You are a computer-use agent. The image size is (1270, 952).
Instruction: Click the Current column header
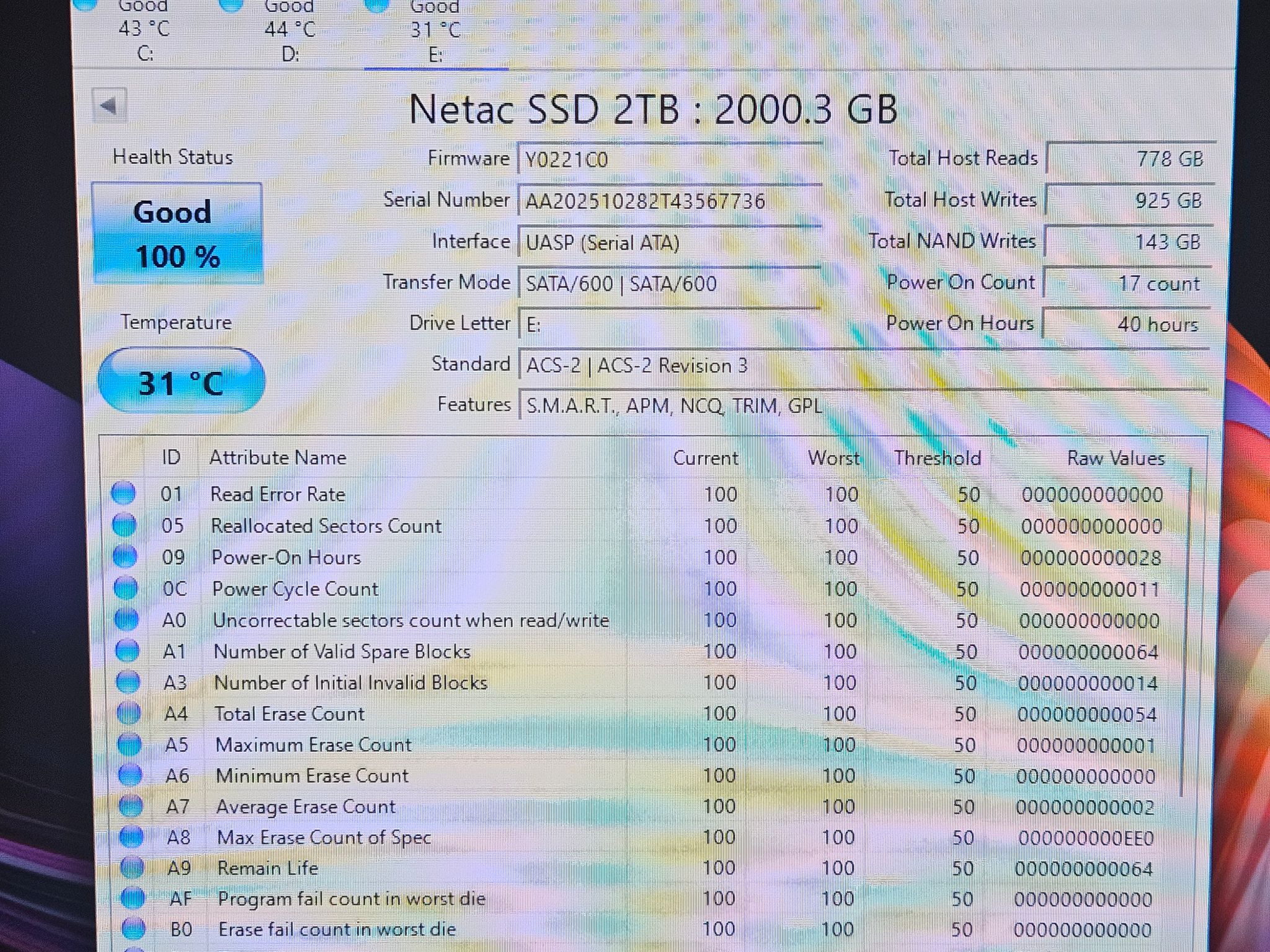click(706, 458)
